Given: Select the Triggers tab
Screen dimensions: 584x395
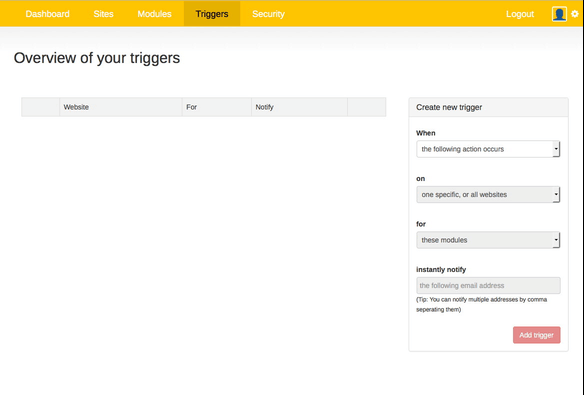Looking at the screenshot, I should pos(212,14).
